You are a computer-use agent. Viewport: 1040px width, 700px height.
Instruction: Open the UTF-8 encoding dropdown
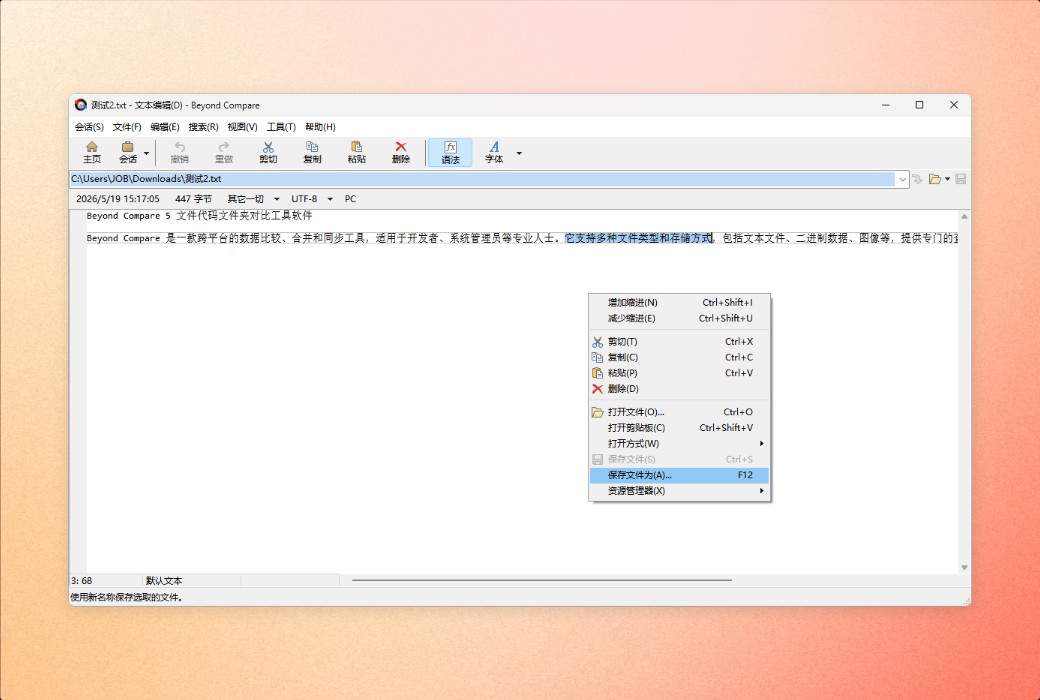point(312,198)
